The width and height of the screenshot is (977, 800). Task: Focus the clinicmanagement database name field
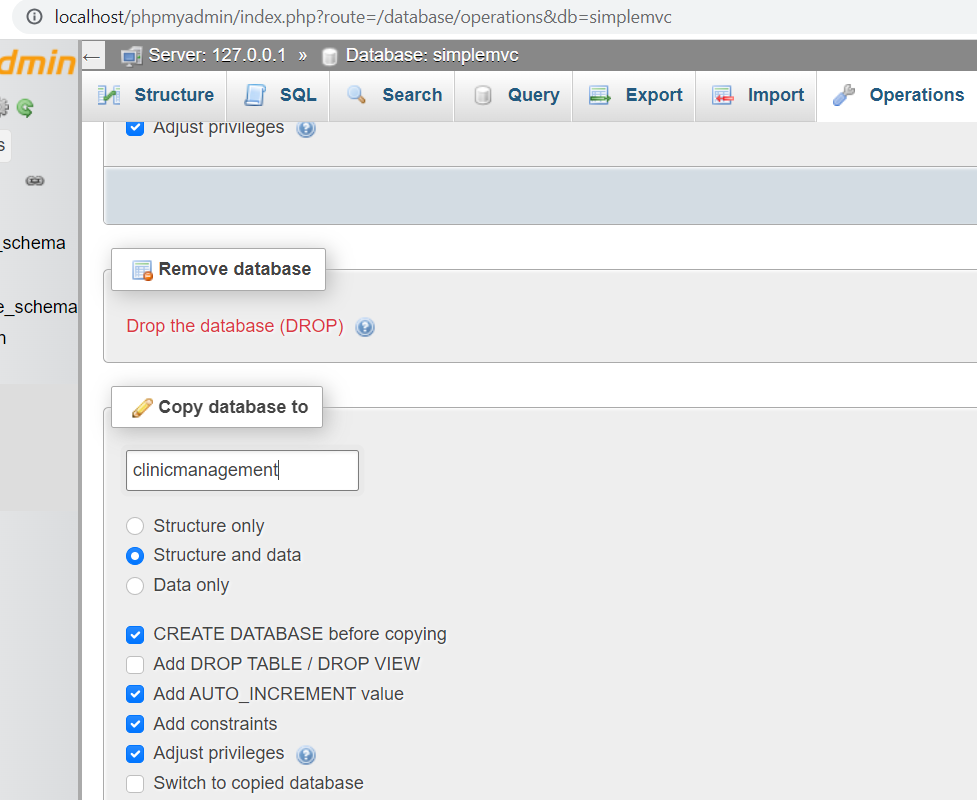click(242, 470)
